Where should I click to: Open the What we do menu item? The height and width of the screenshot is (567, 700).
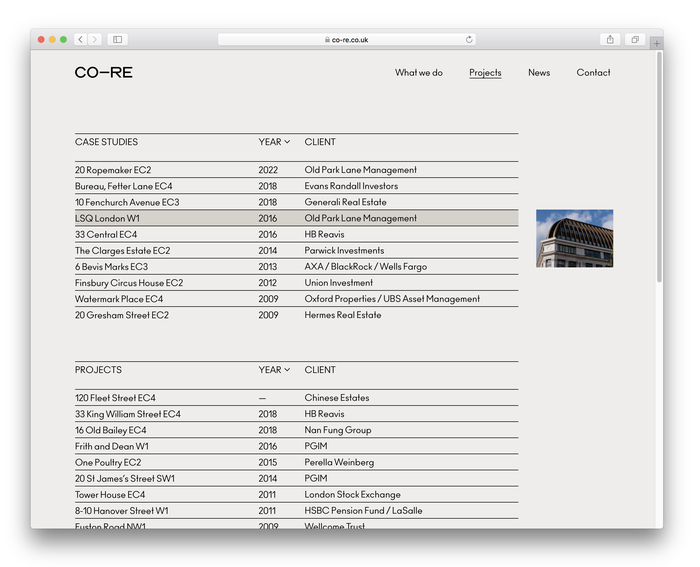418,73
